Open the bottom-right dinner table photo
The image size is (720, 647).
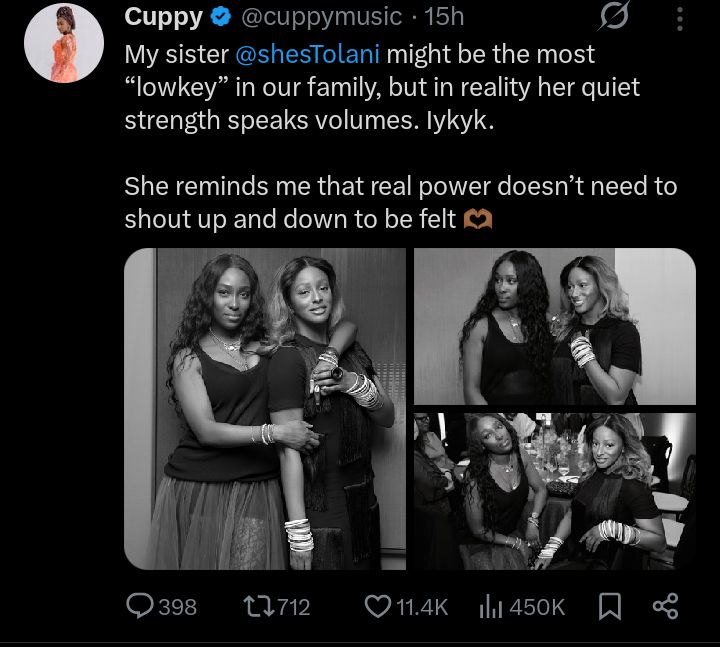tap(555, 491)
